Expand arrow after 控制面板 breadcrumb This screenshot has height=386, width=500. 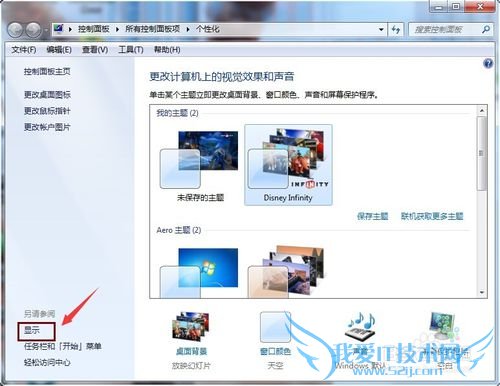click(117, 29)
